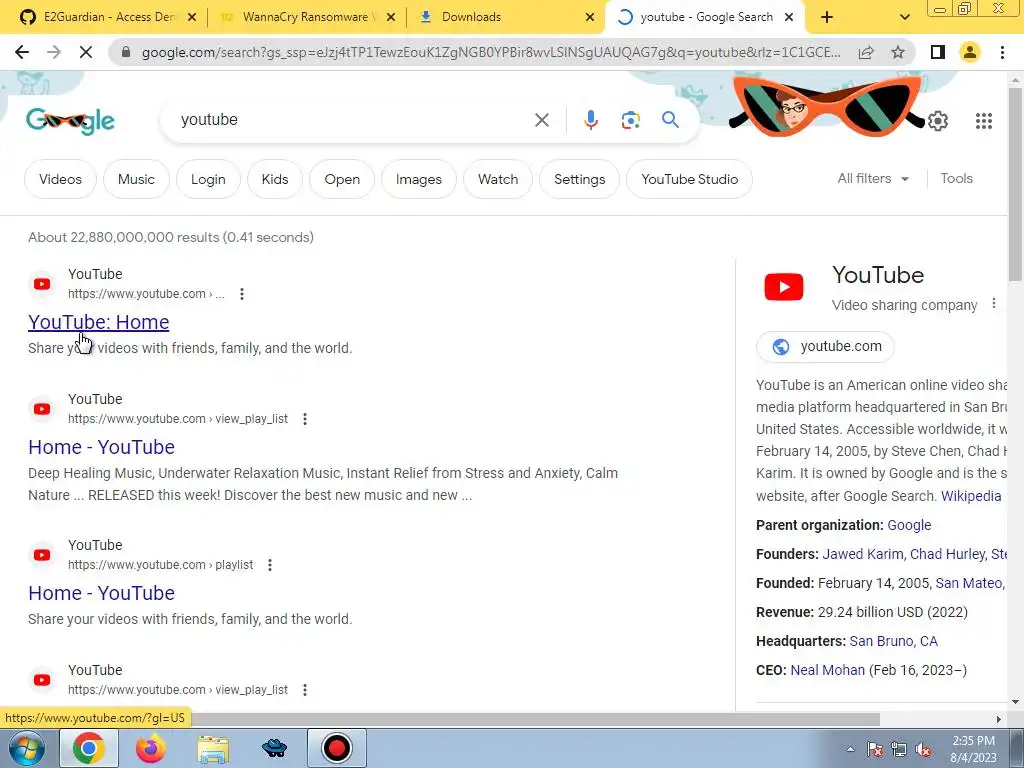This screenshot has width=1024, height=768.
Task: Expand the All filters dropdown
Action: pyautogui.click(x=873, y=178)
